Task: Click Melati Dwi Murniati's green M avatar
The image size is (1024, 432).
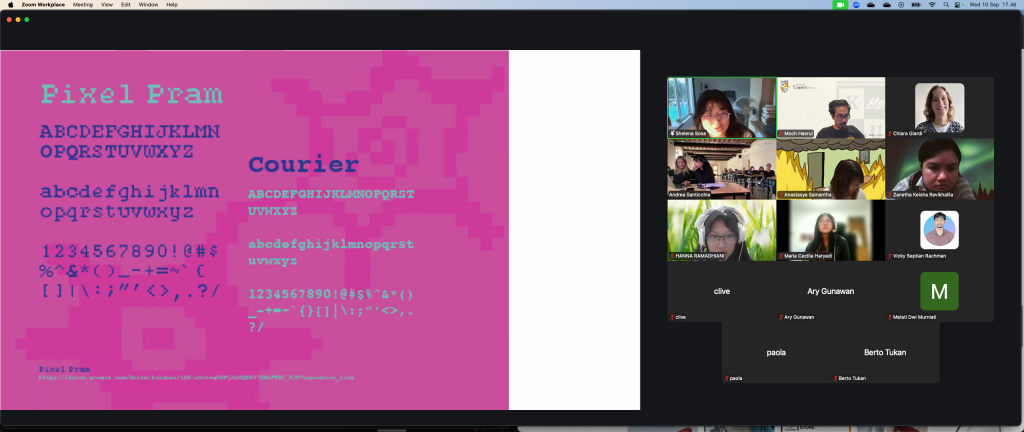Action: 939,290
